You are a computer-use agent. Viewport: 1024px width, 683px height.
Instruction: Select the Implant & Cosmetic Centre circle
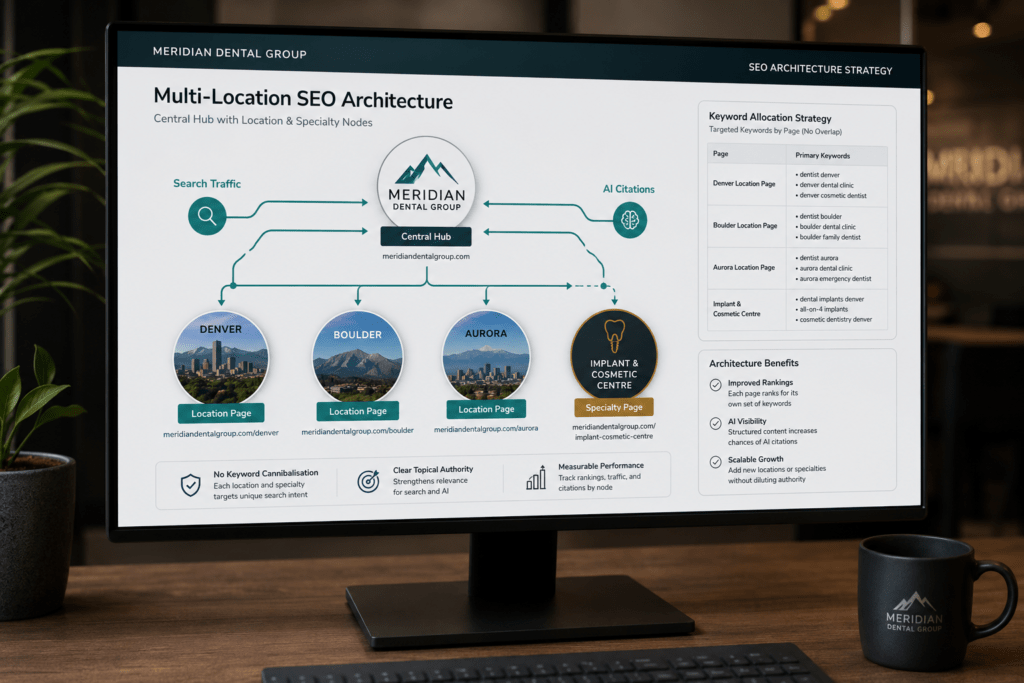(614, 353)
